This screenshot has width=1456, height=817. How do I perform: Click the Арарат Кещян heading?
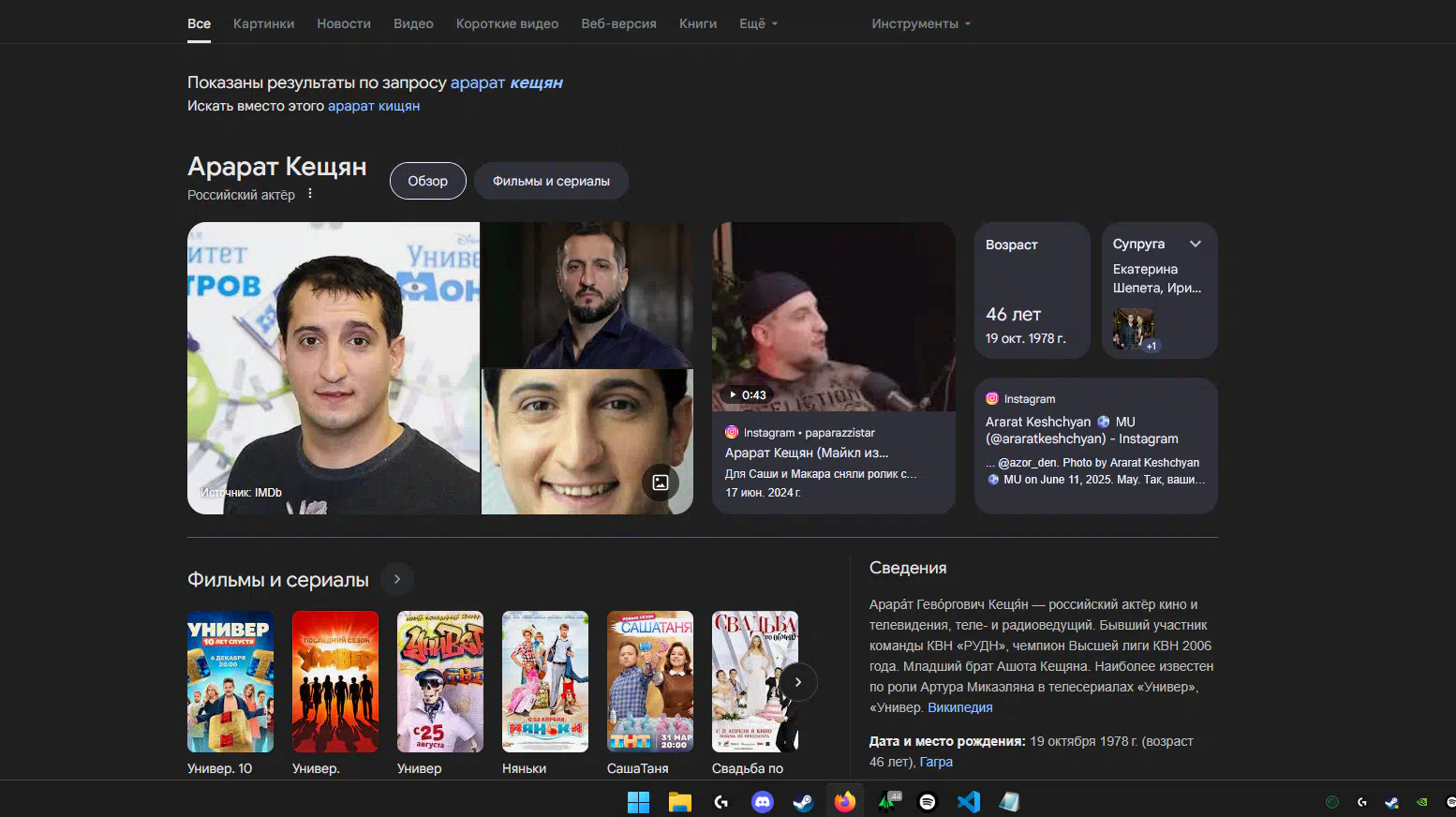tap(277, 167)
